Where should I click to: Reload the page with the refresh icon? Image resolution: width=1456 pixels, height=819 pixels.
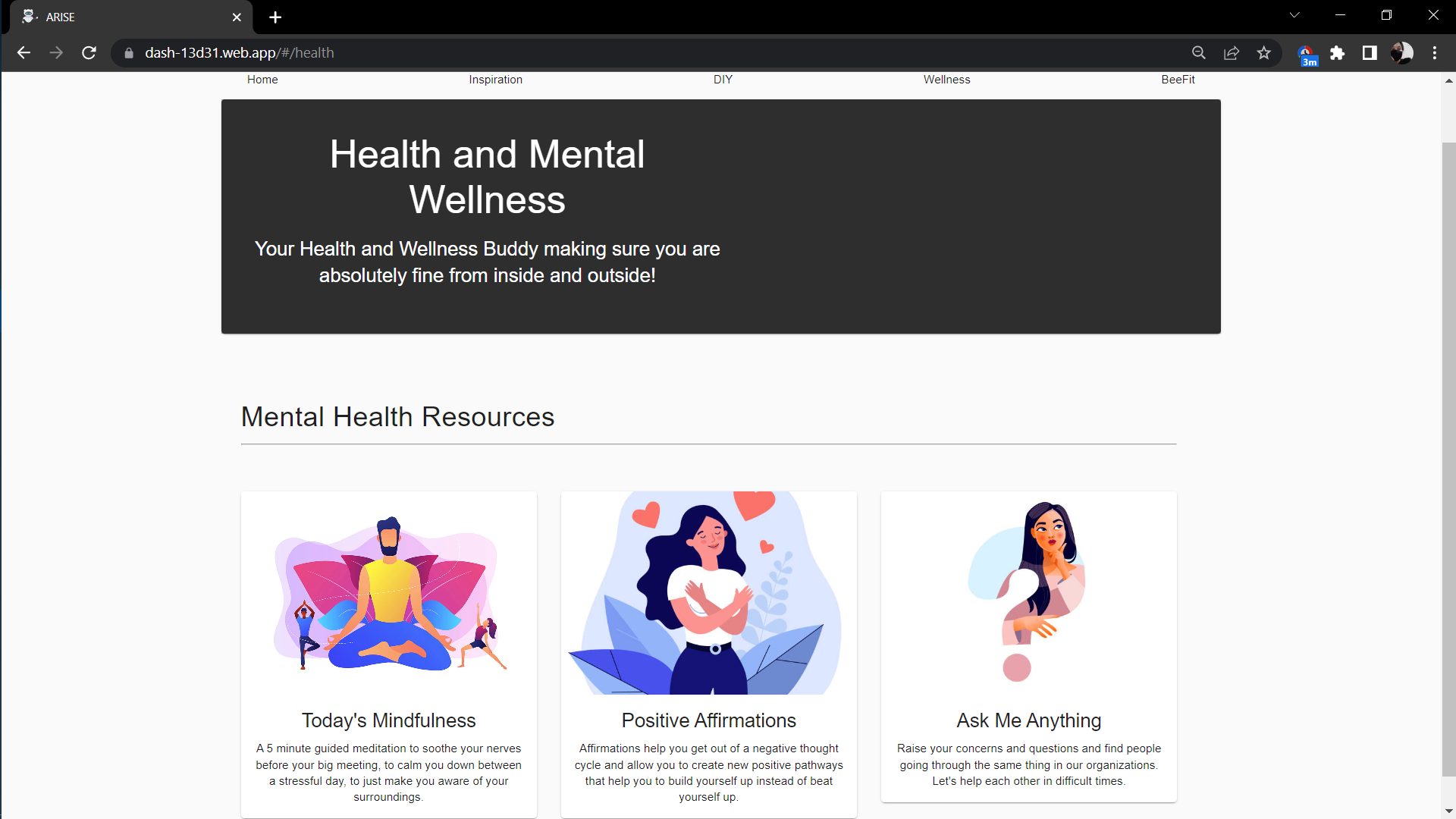[x=89, y=53]
